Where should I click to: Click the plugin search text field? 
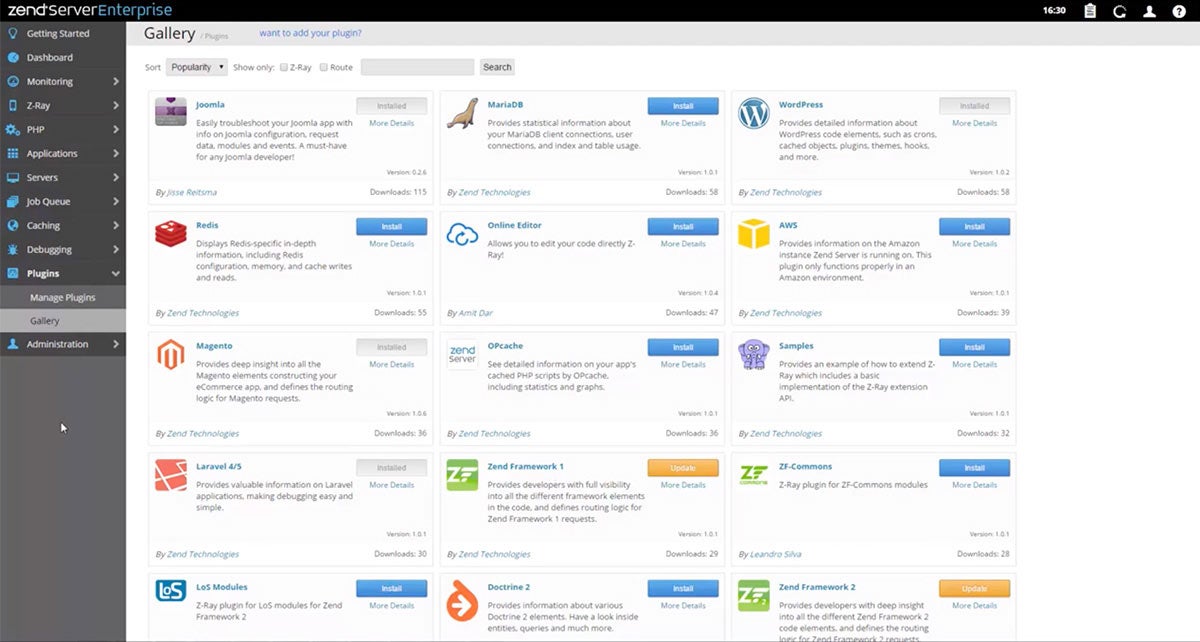417,67
